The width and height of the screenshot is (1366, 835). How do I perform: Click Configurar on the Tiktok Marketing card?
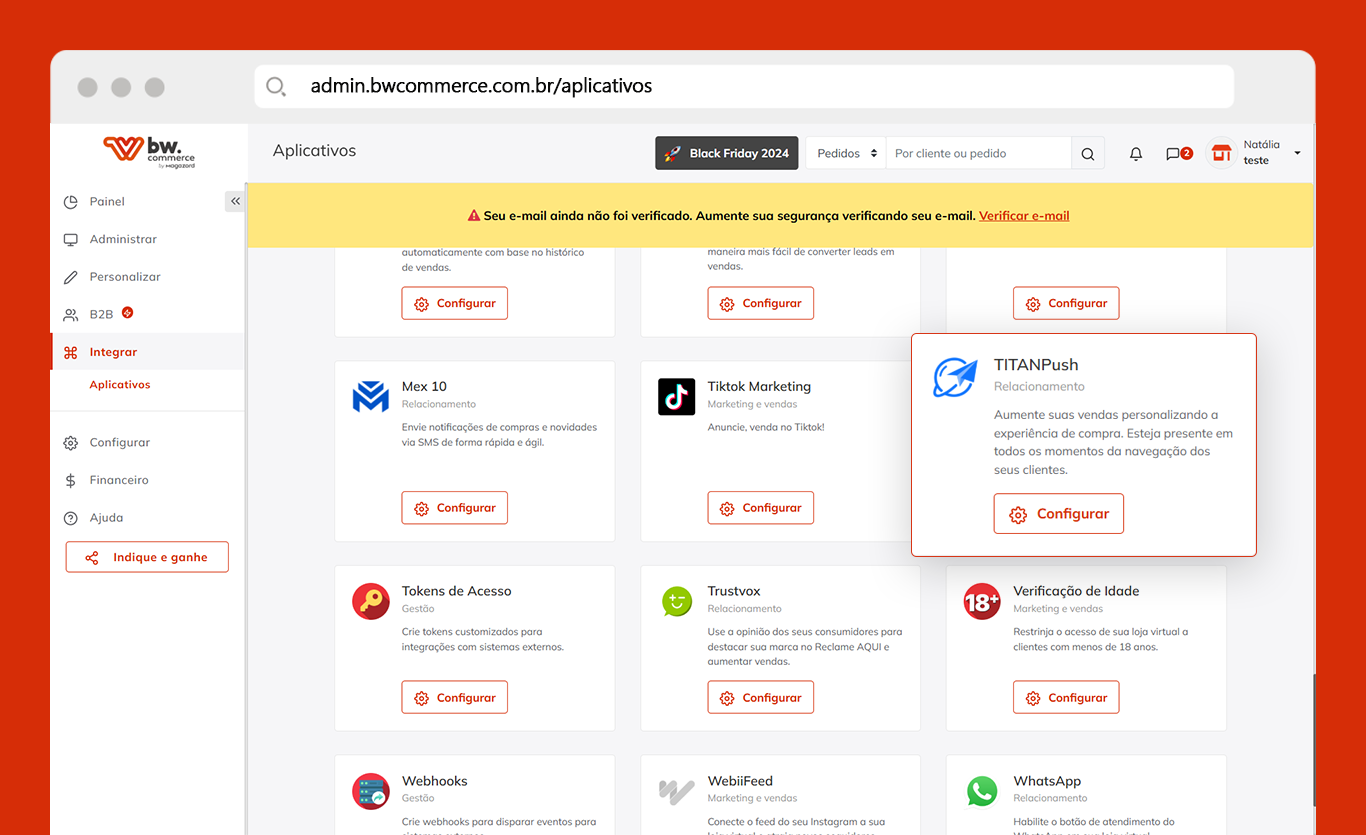761,508
